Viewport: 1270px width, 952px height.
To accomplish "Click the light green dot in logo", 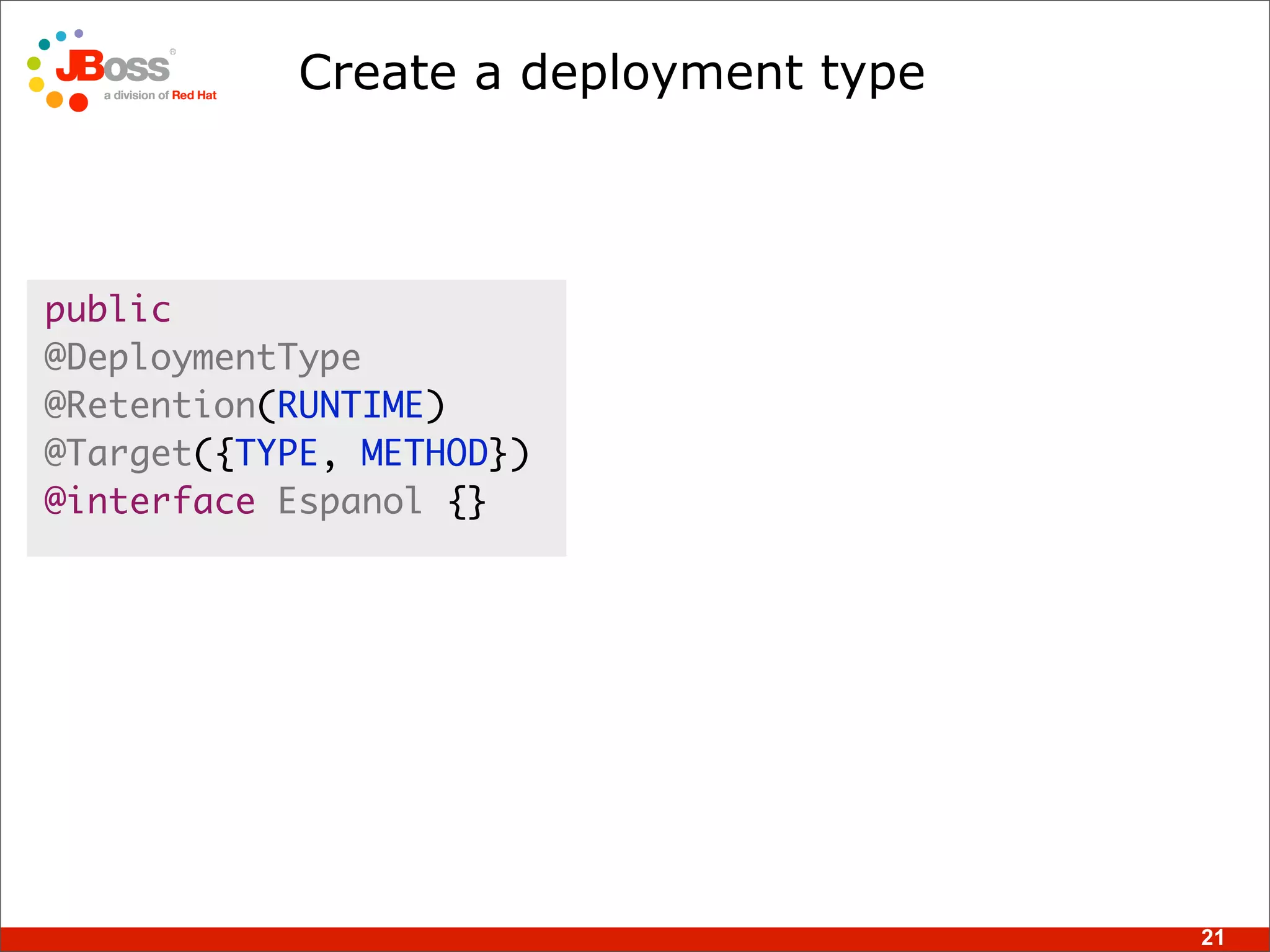I will pyautogui.click(x=34, y=63).
